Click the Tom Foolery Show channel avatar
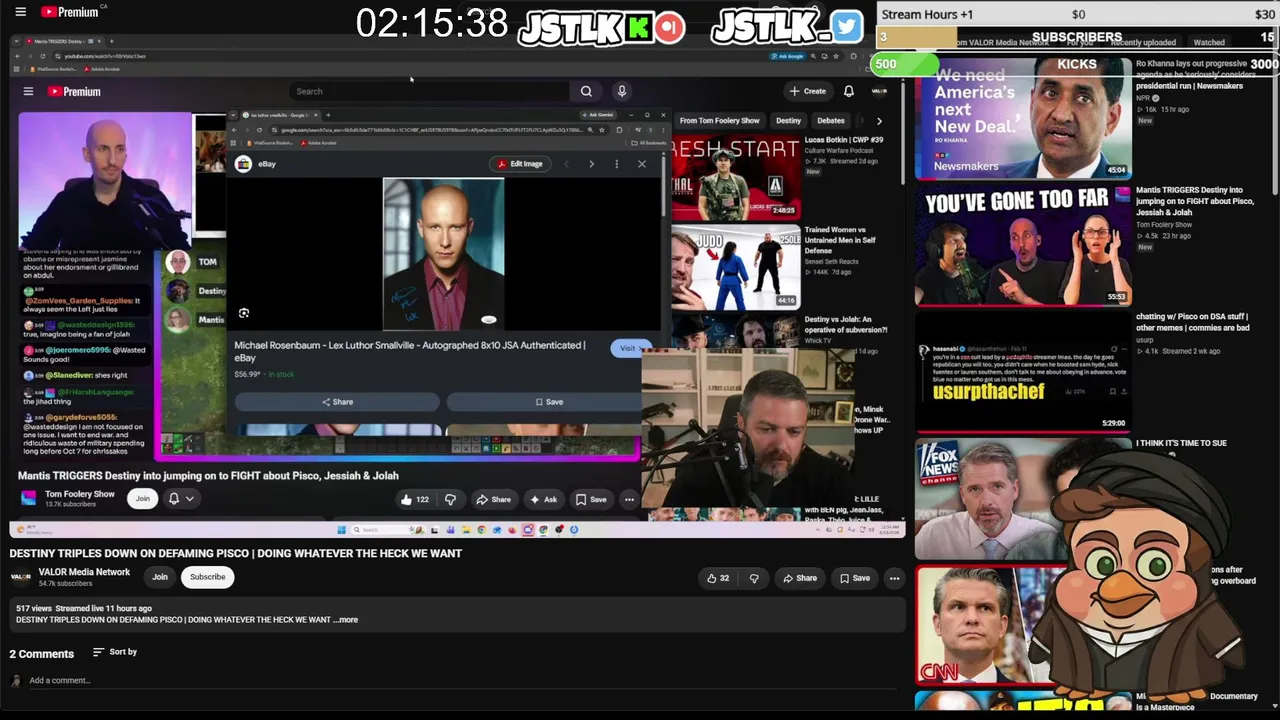The image size is (1280, 720). click(x=28, y=498)
